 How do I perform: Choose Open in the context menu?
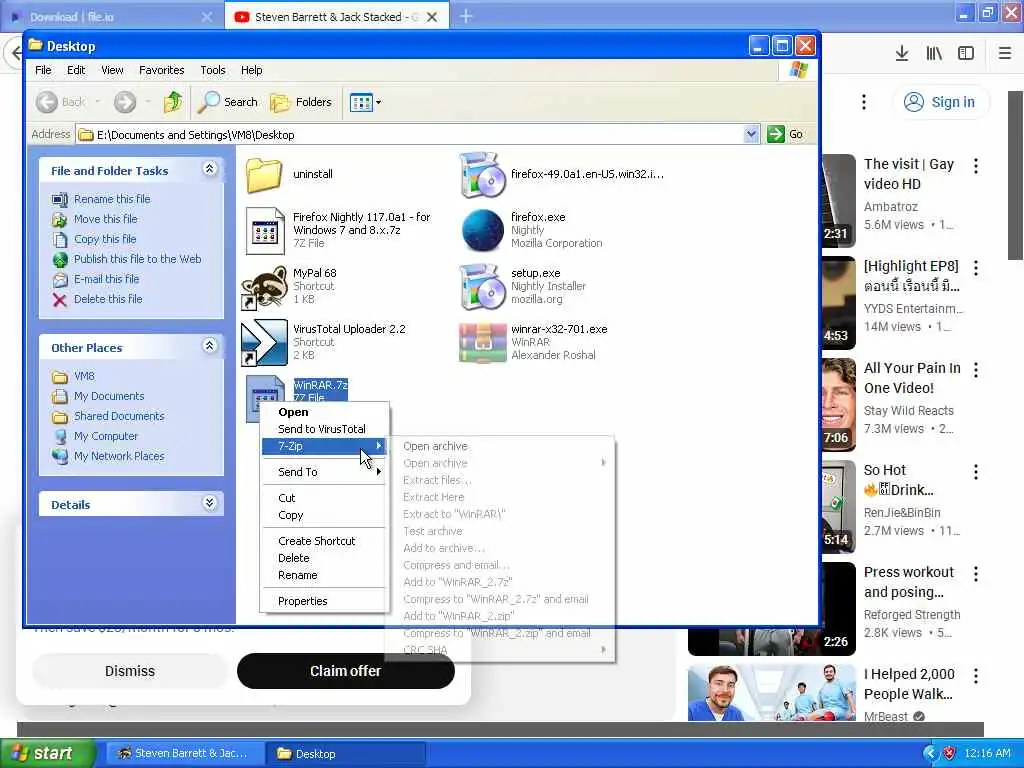[325, 412]
